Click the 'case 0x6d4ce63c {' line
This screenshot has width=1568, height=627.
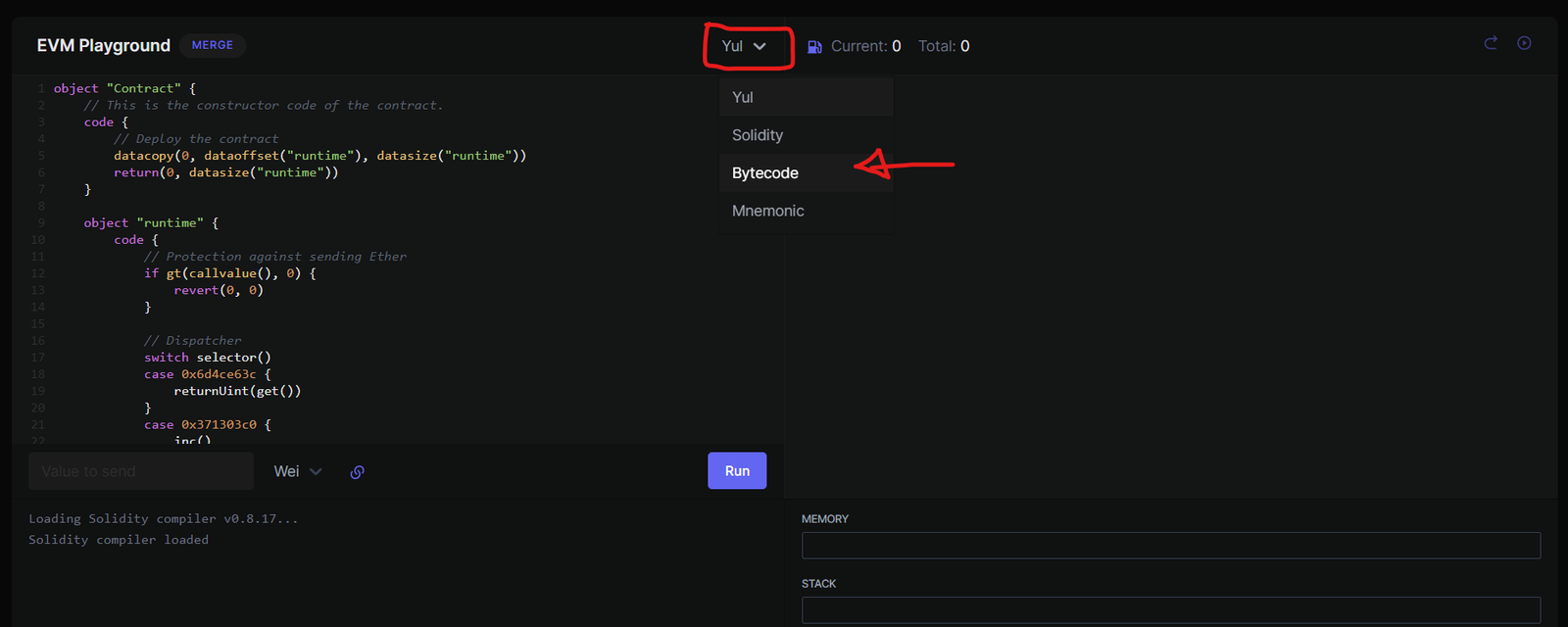coord(208,374)
